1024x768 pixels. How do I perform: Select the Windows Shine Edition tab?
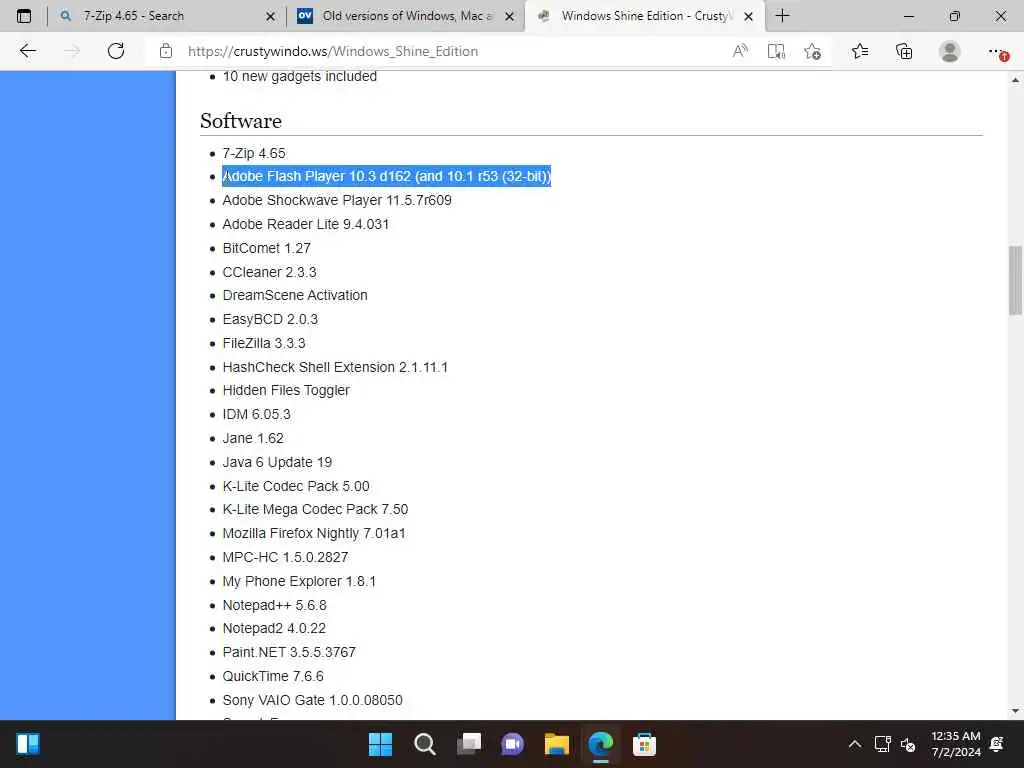tap(643, 16)
